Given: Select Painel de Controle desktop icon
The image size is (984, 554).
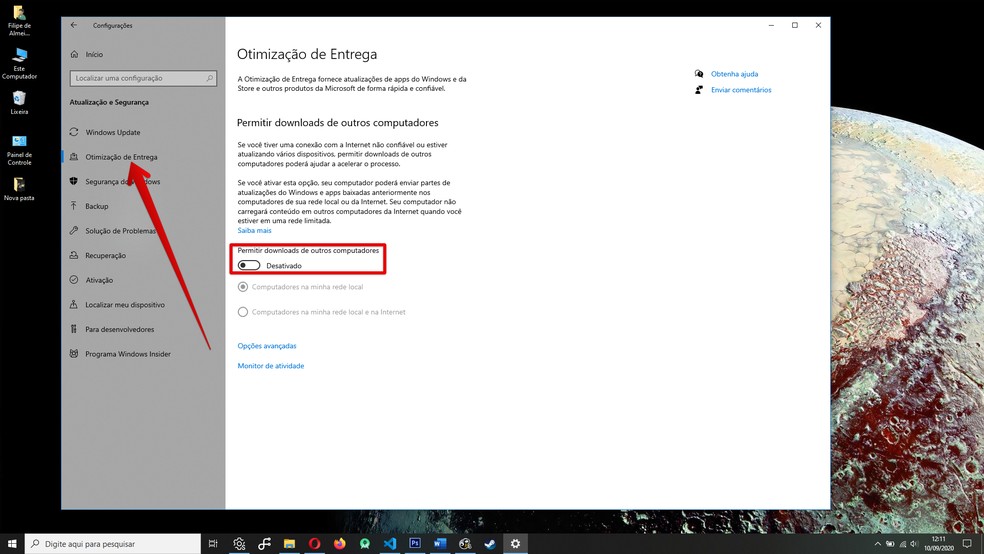Looking at the screenshot, I should click(x=19, y=149).
